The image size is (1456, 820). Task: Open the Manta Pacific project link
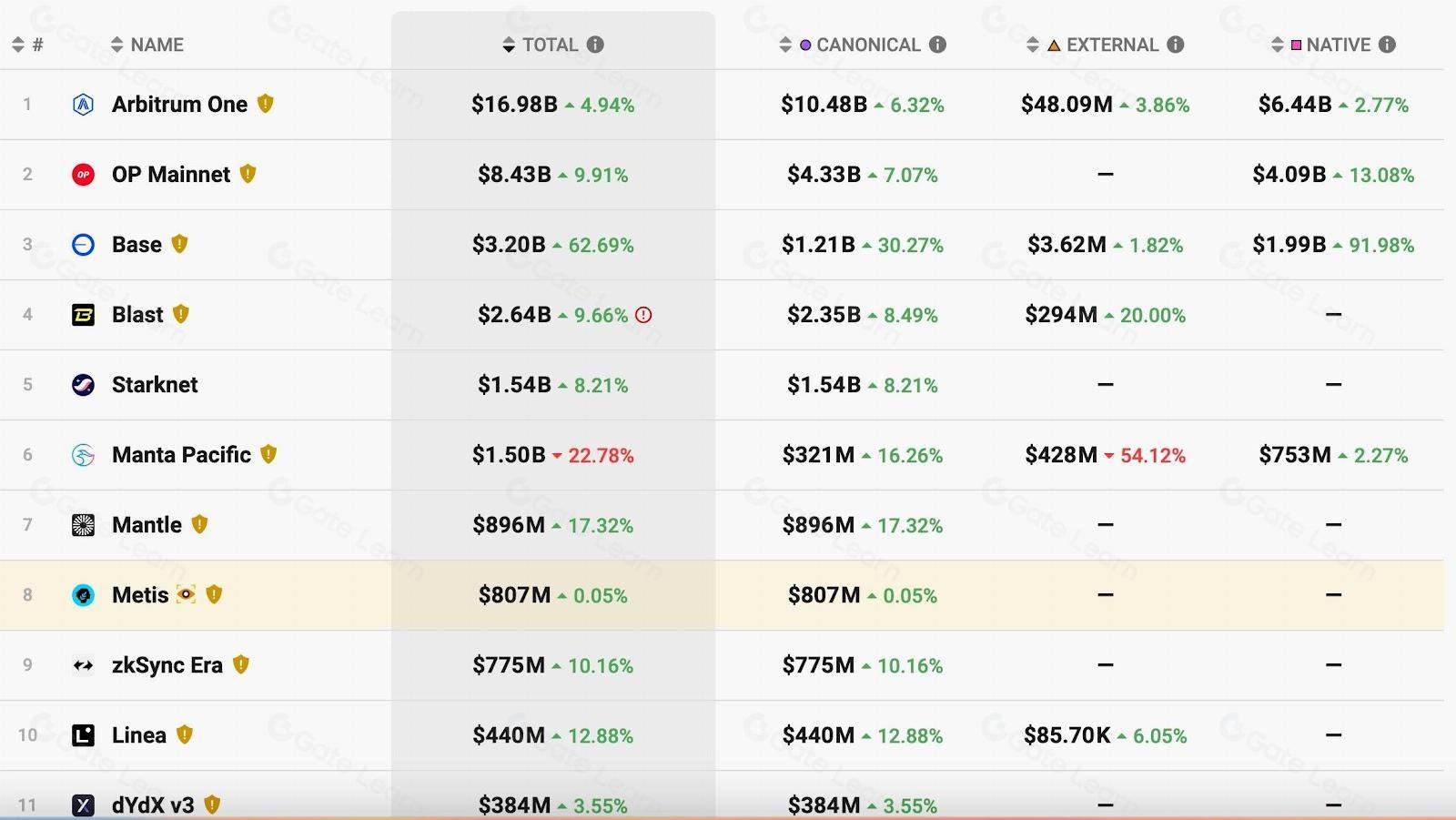(181, 455)
